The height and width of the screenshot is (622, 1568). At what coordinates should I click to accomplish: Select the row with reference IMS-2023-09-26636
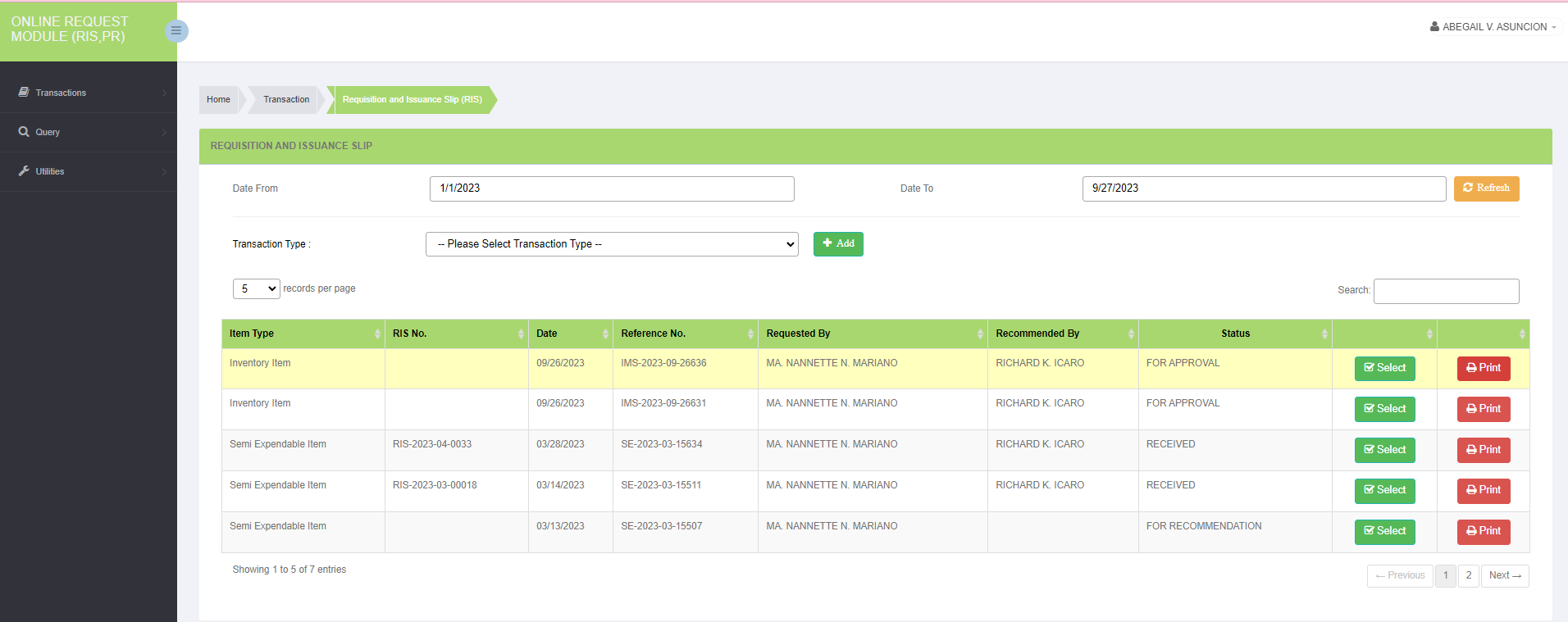1384,369
